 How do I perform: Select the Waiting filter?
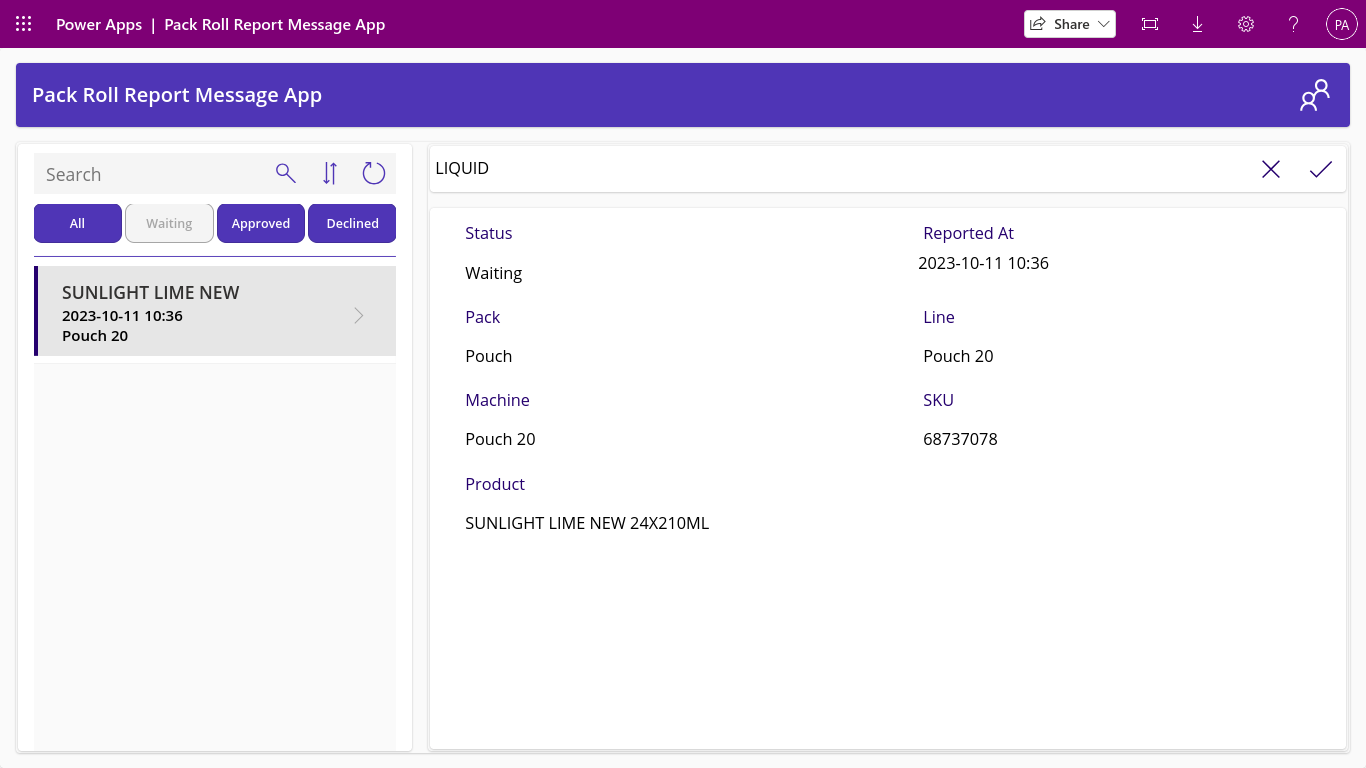[x=169, y=223]
